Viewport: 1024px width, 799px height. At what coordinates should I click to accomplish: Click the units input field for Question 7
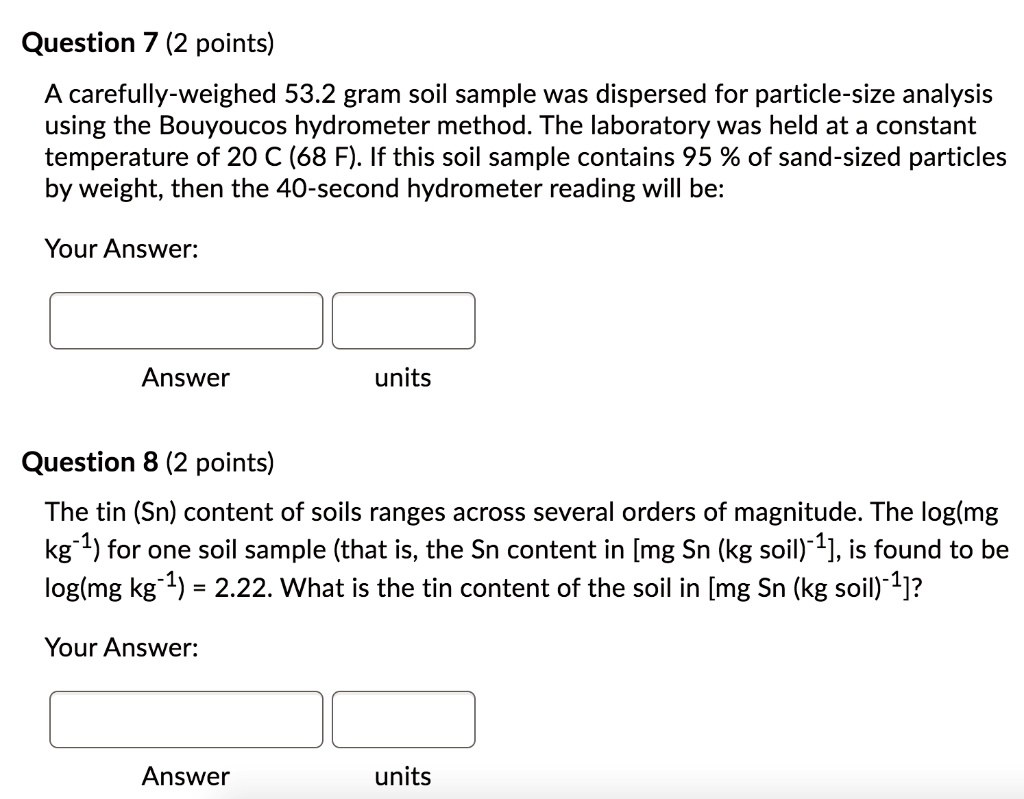[404, 320]
